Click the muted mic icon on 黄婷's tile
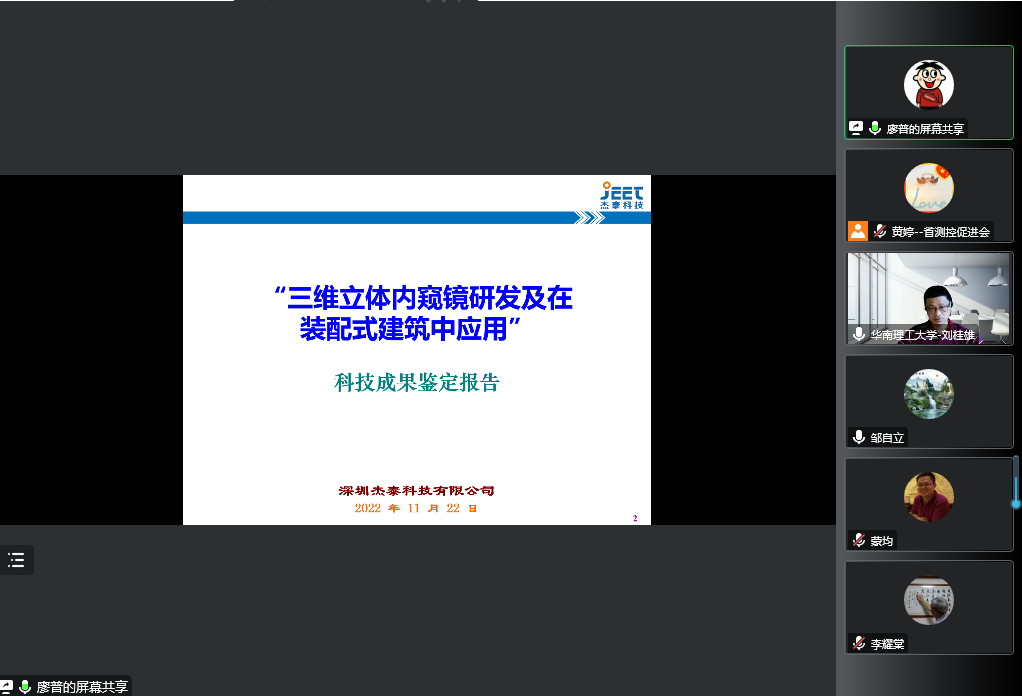This screenshot has height=696, width=1022. click(879, 231)
